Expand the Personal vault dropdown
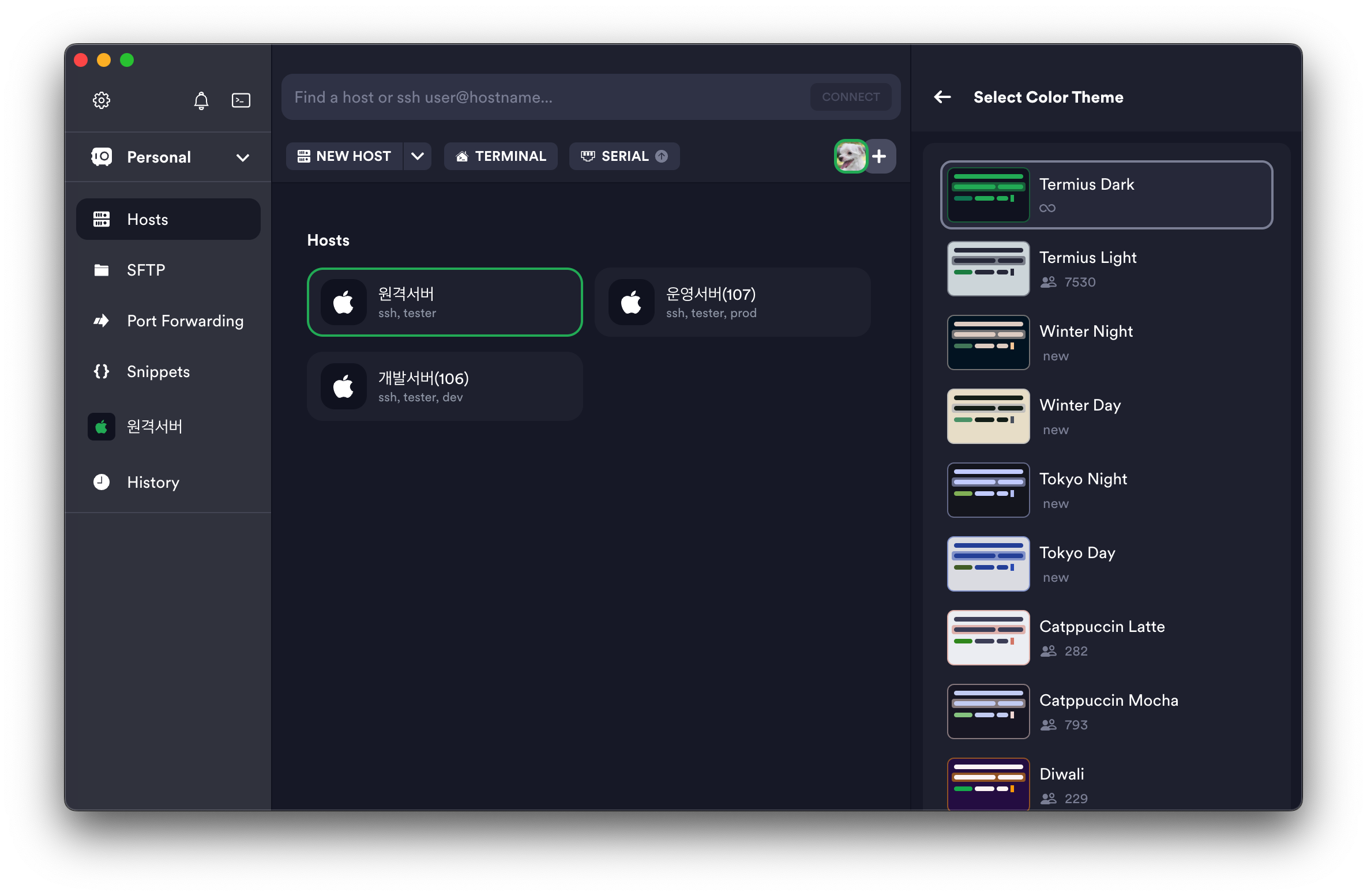This screenshot has height=896, width=1367. tap(243, 157)
